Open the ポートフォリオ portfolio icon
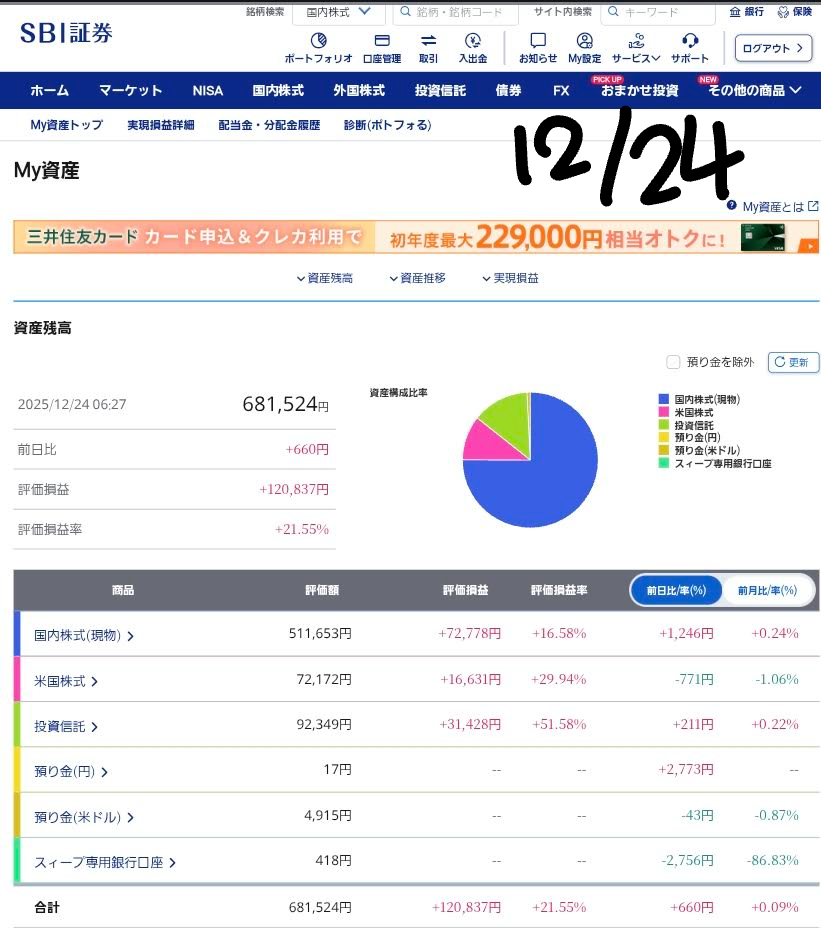The width and height of the screenshot is (821, 940). [x=318, y=41]
